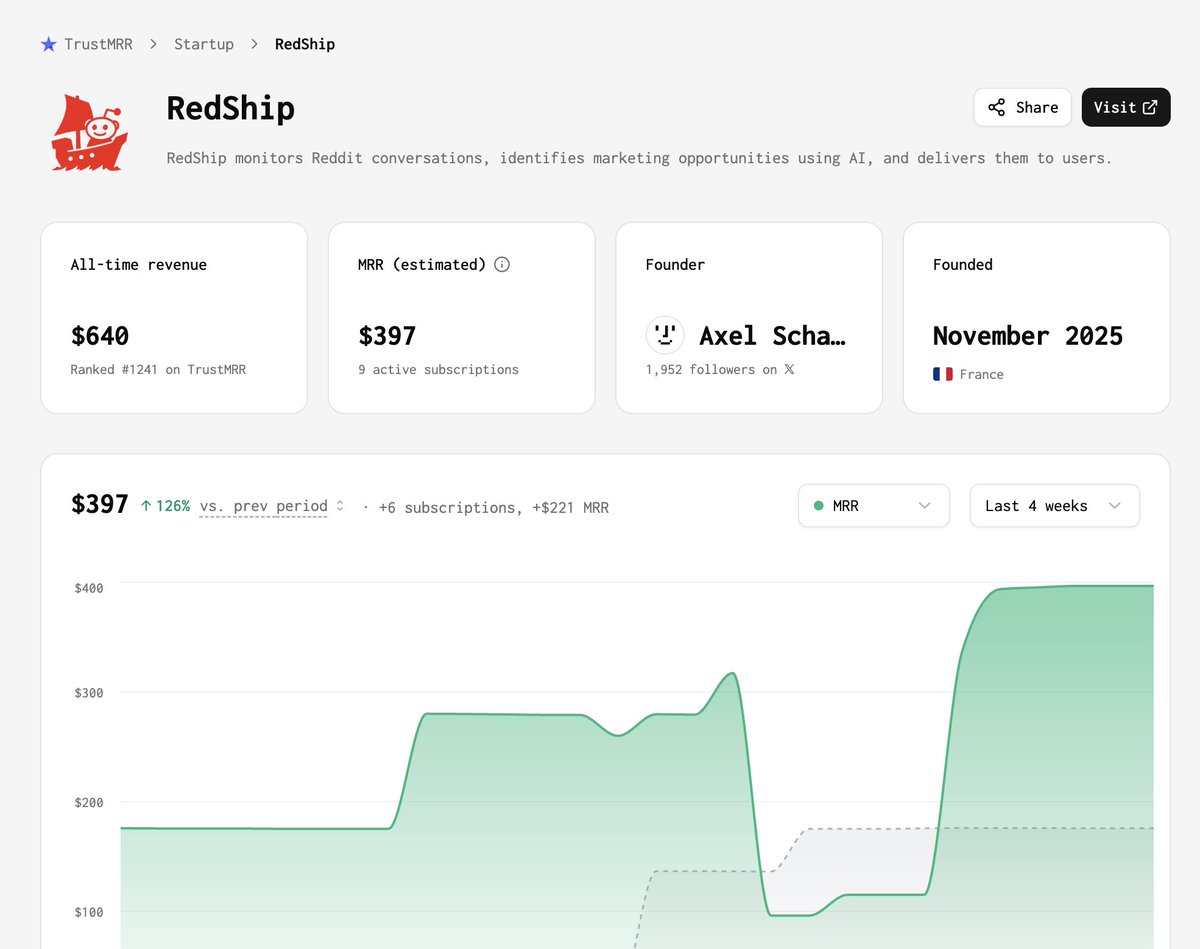This screenshot has width=1200, height=949.
Task: Click the info icon beside MRR (estimated)
Action: (x=502, y=264)
